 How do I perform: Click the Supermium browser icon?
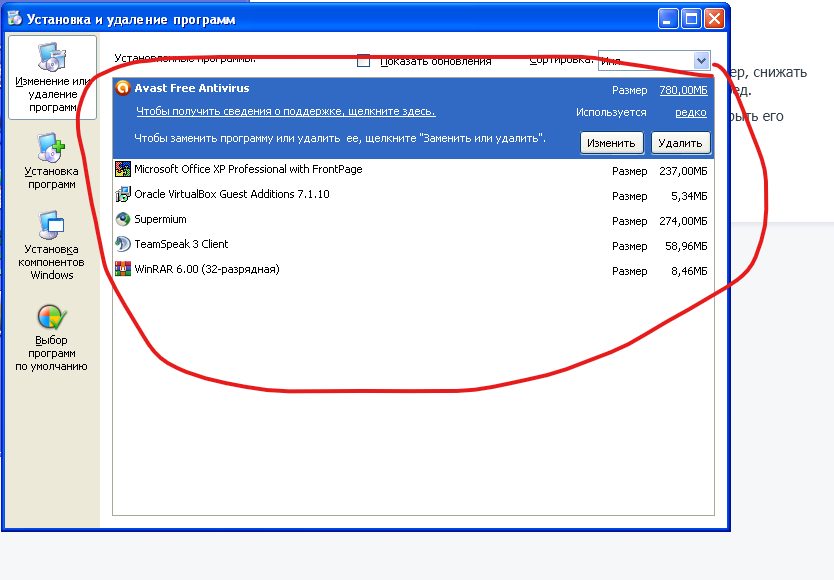coord(123,219)
